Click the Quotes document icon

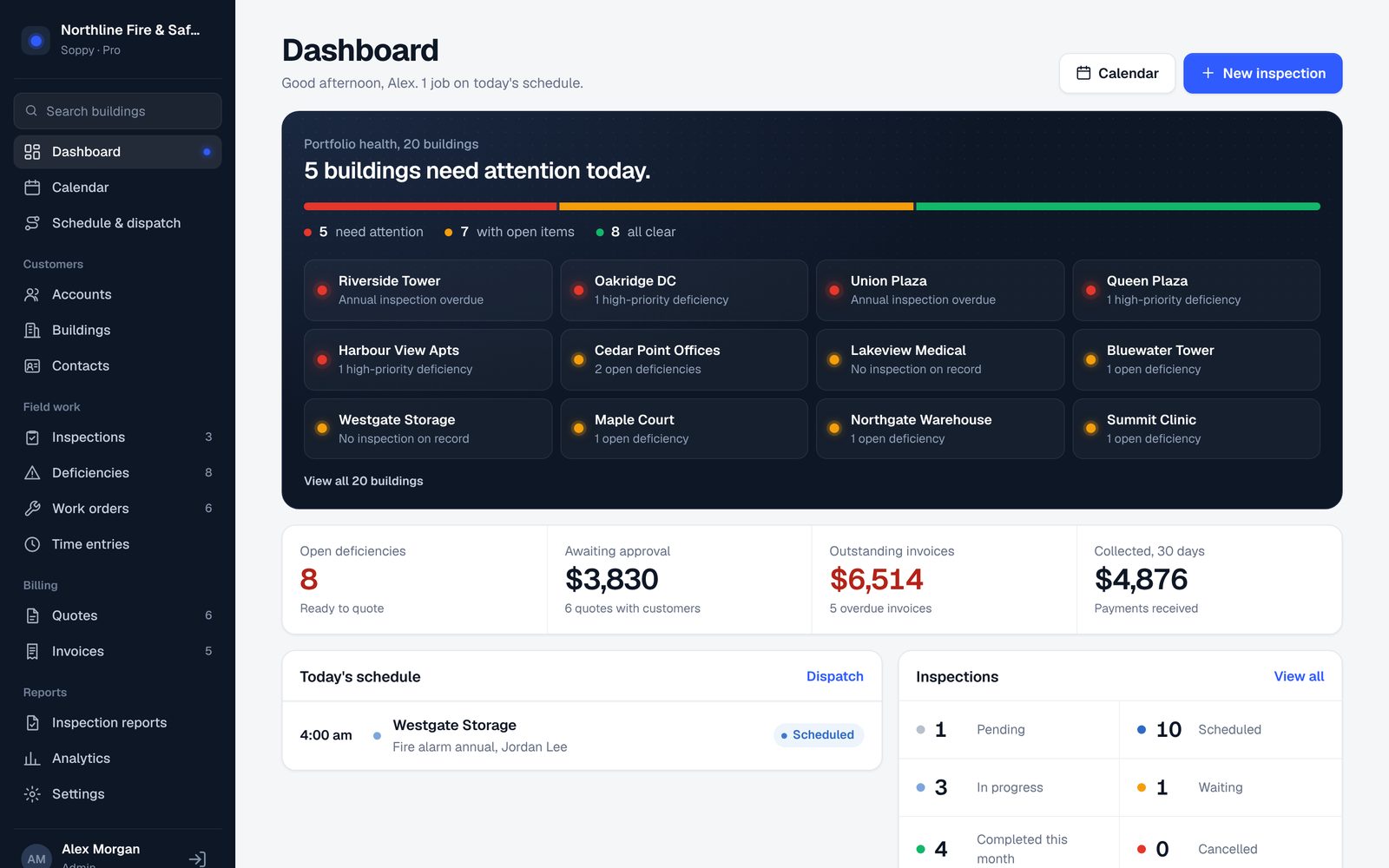click(32, 615)
